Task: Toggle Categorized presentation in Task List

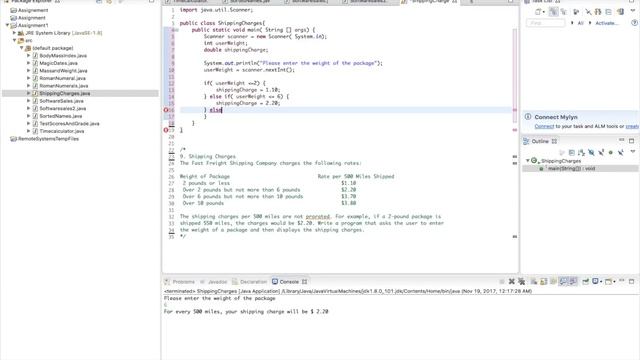Action: point(553,12)
